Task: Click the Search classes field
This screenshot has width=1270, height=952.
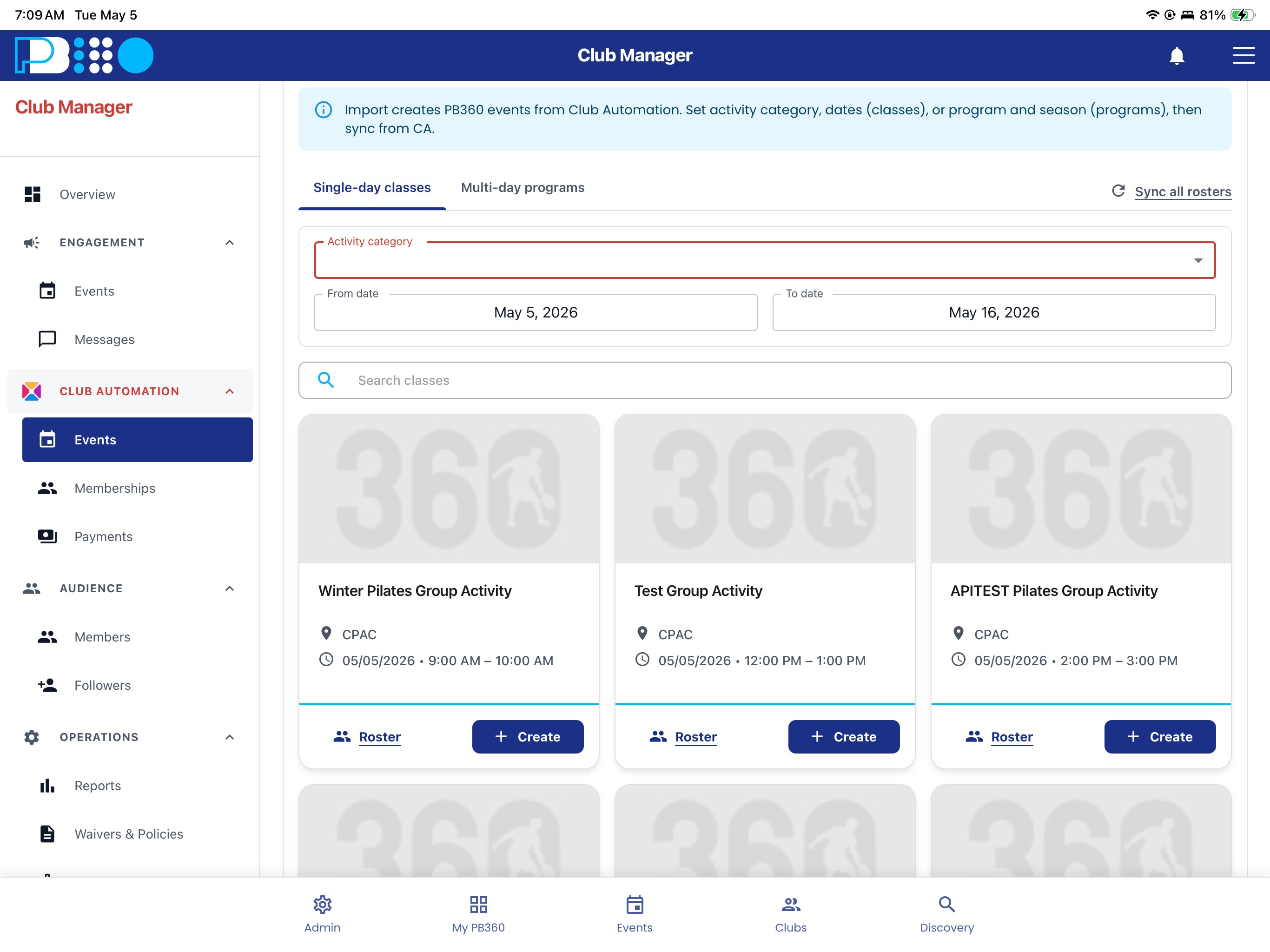Action: (x=765, y=380)
